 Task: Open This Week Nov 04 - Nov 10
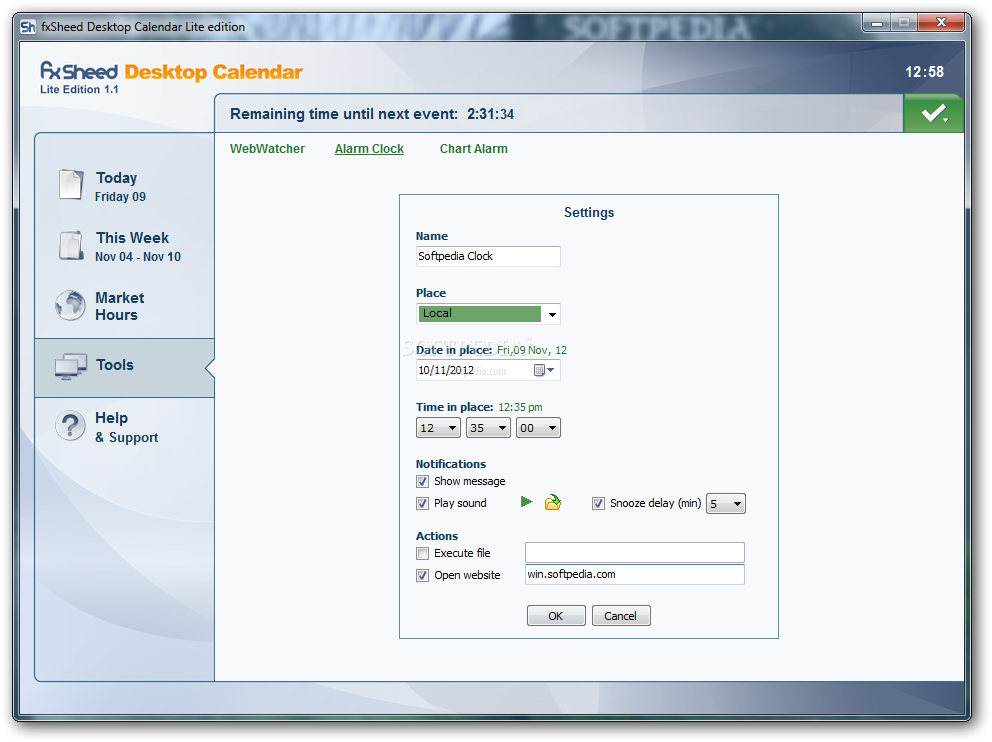coord(125,246)
